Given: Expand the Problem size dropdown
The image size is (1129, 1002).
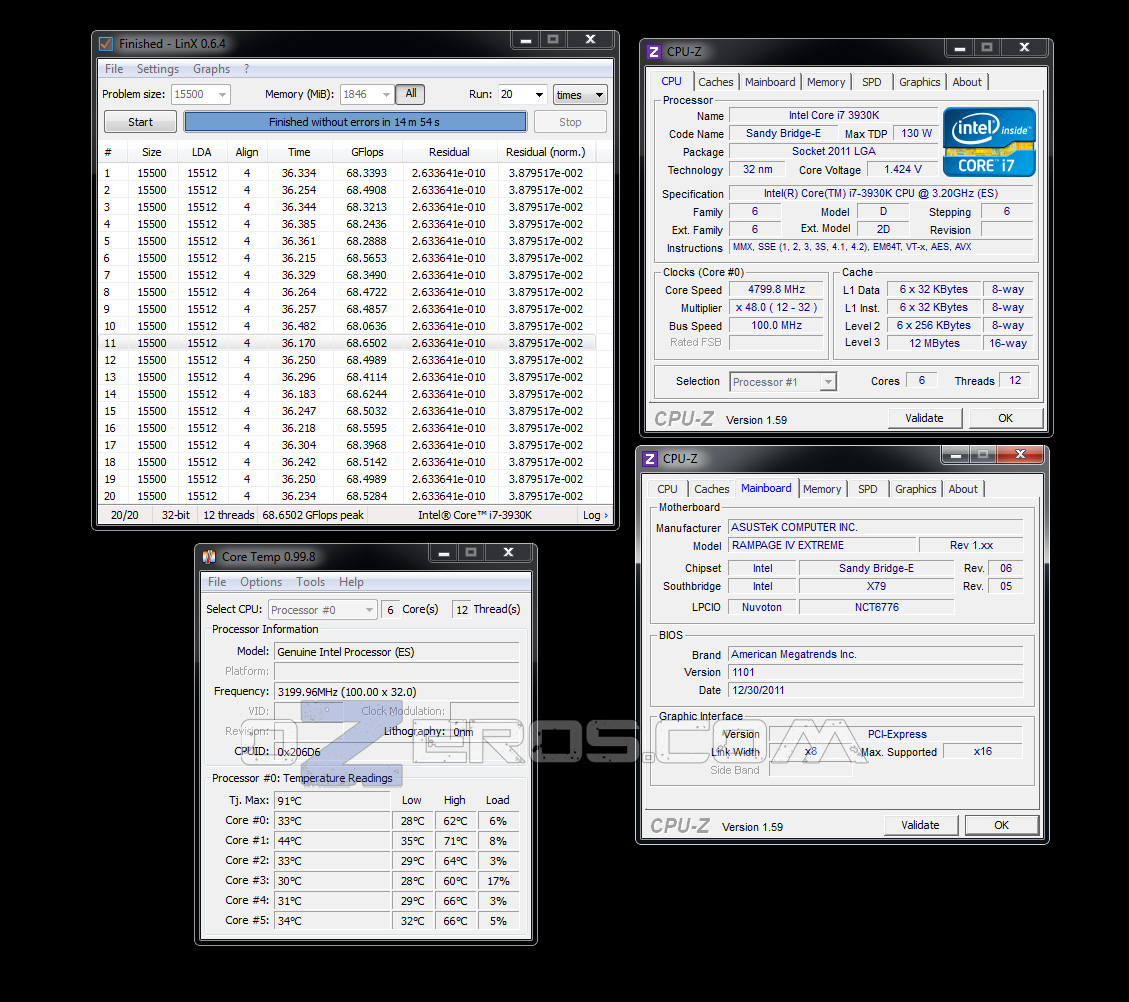Looking at the screenshot, I should pyautogui.click(x=222, y=94).
